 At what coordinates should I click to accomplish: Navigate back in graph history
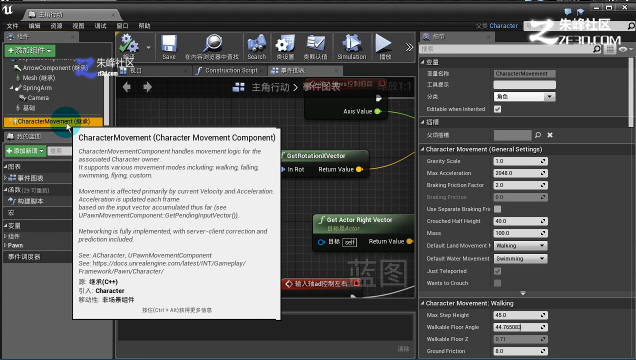click(x=127, y=87)
